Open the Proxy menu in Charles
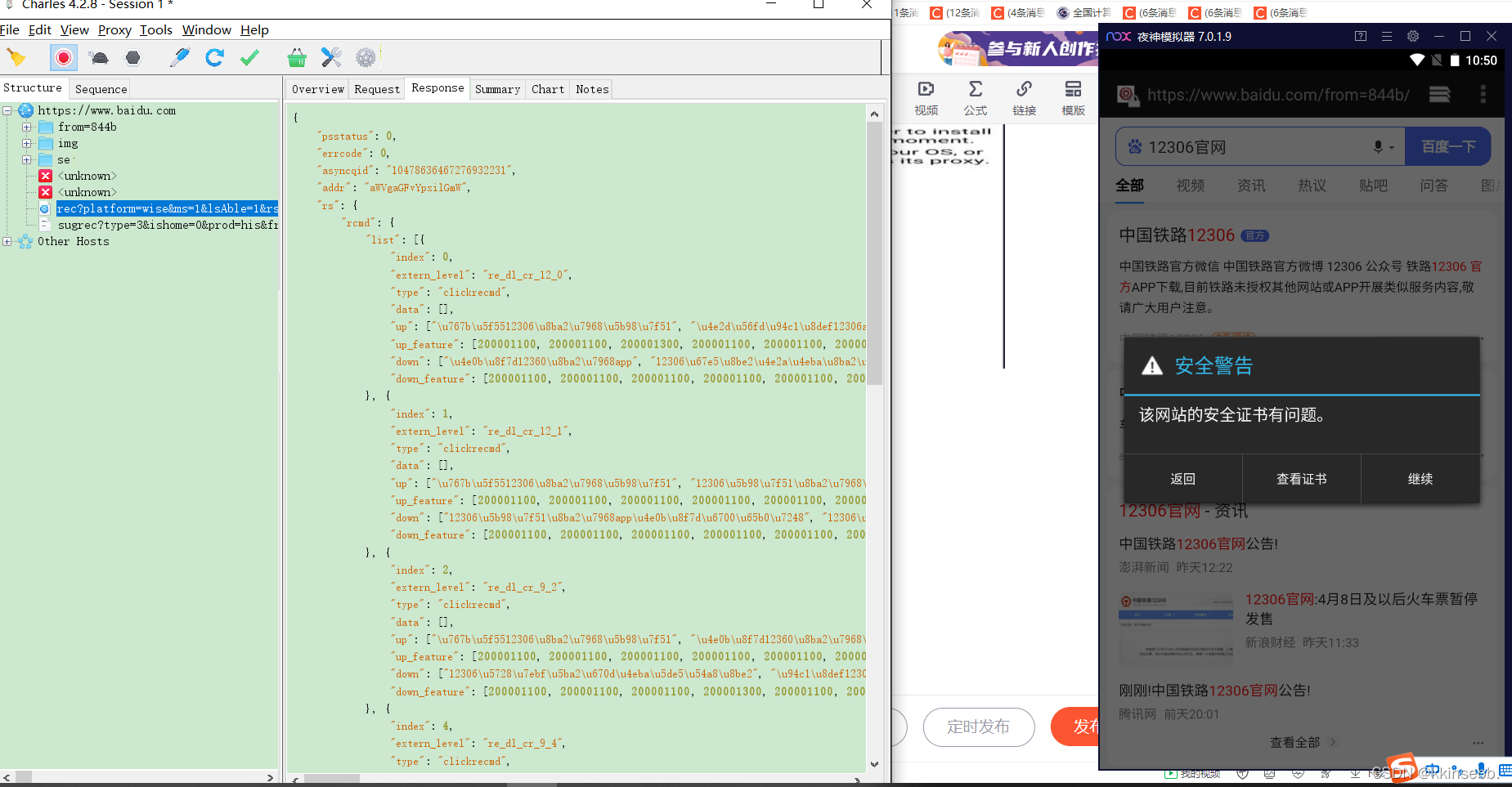Screen dimensions: 1512x787 pos(114,30)
